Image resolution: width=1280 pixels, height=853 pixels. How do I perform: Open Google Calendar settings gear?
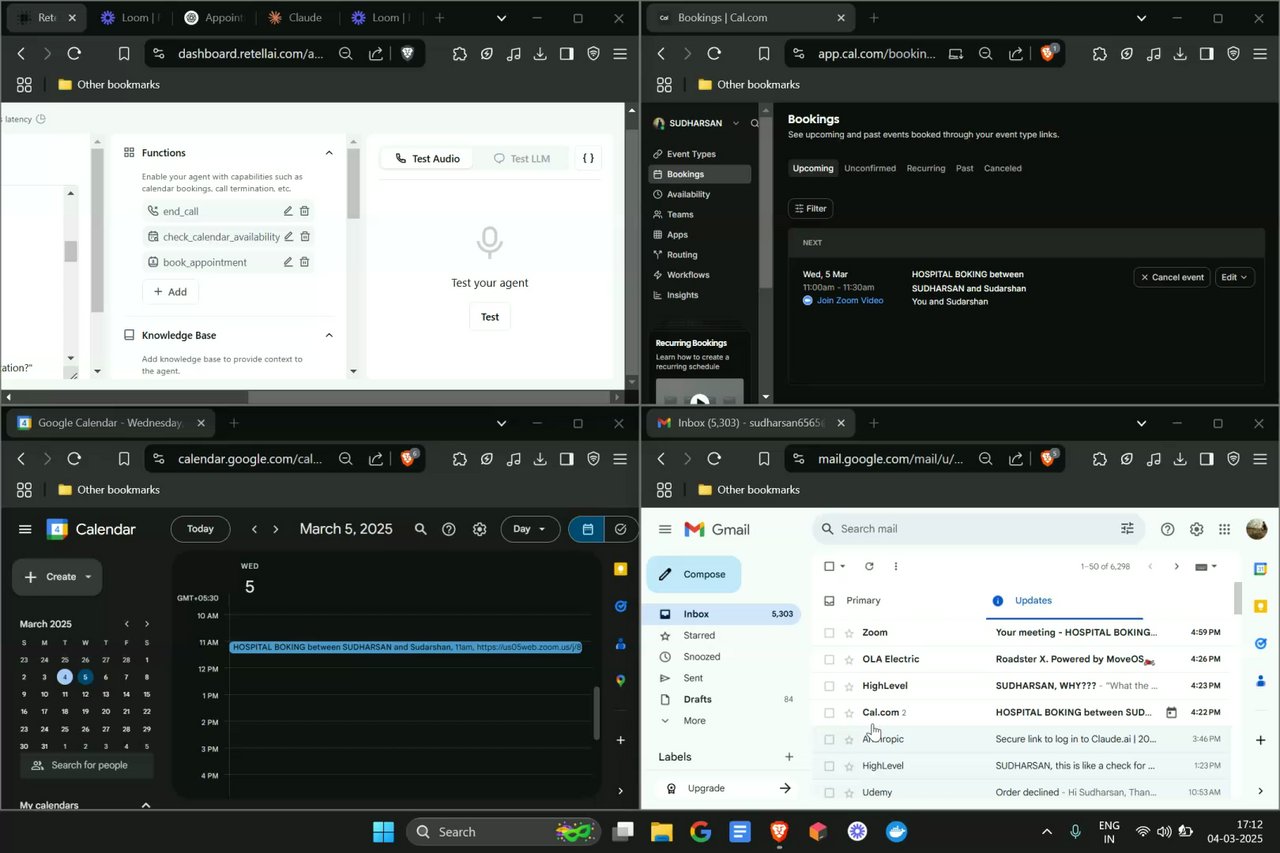click(480, 529)
